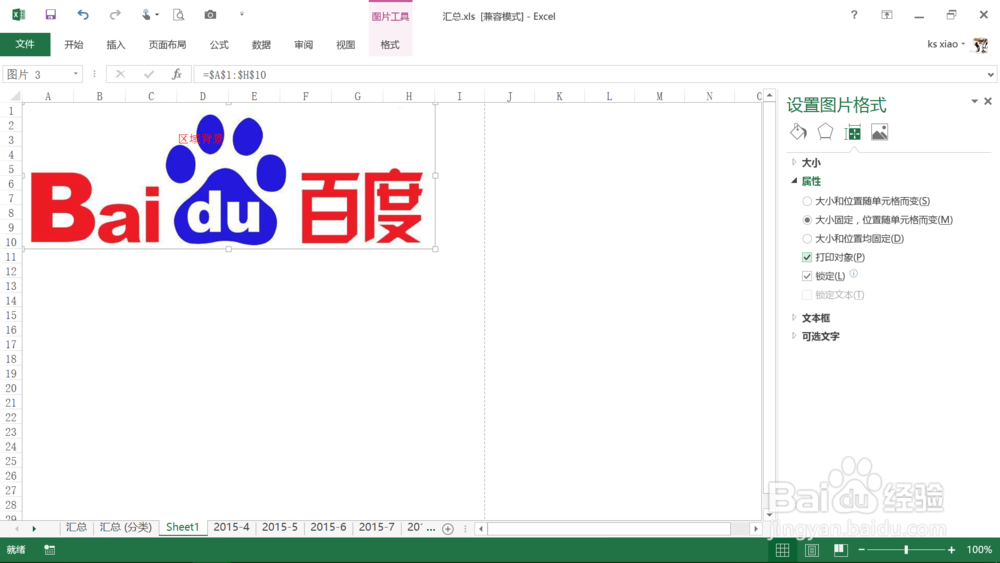The image size is (1000, 563).
Task: Select the Sheet1 sheet tab
Action: pos(182,527)
